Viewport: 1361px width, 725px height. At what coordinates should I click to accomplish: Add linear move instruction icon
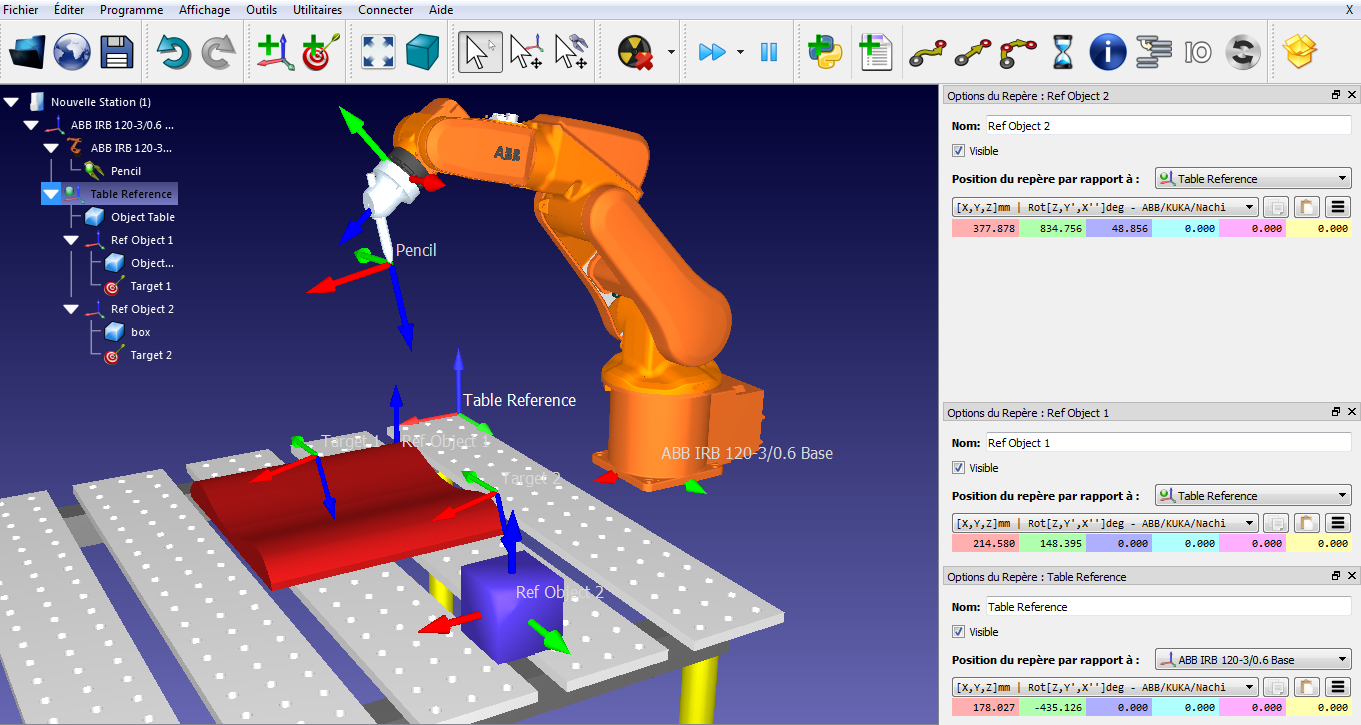pos(972,51)
